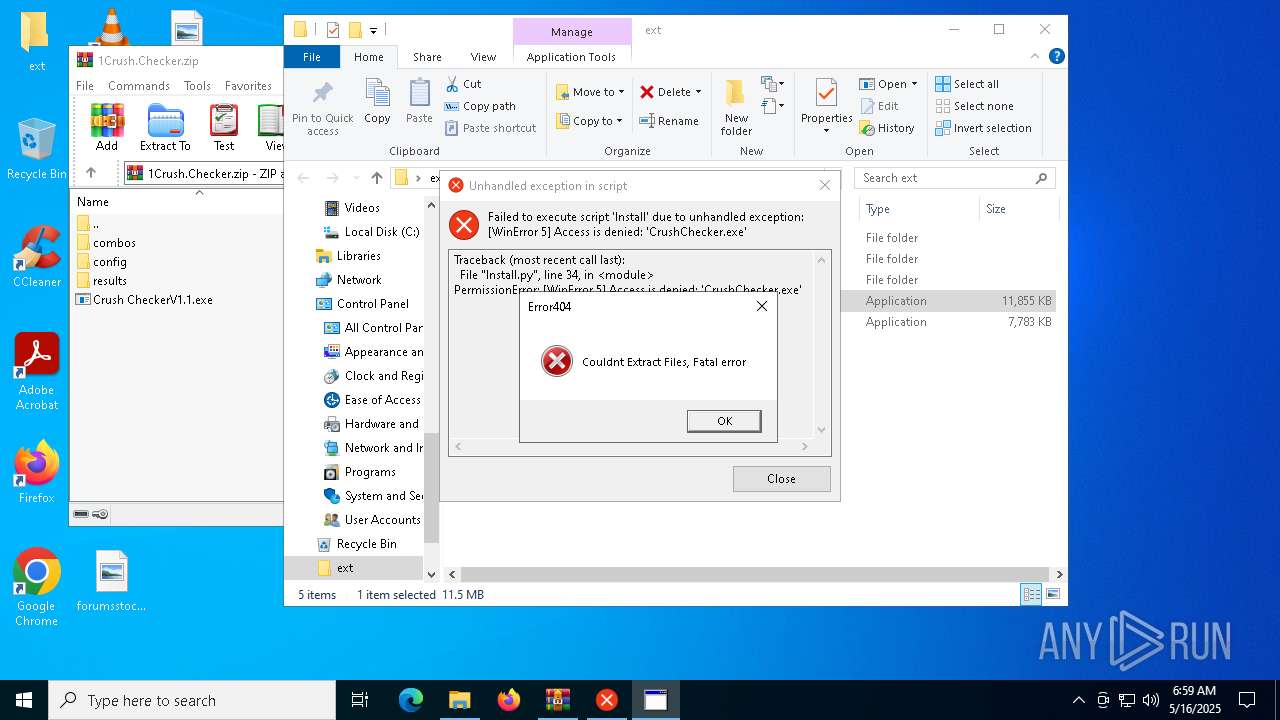Switch to the View ribbon tab
This screenshot has height=720, width=1280.
[483, 57]
